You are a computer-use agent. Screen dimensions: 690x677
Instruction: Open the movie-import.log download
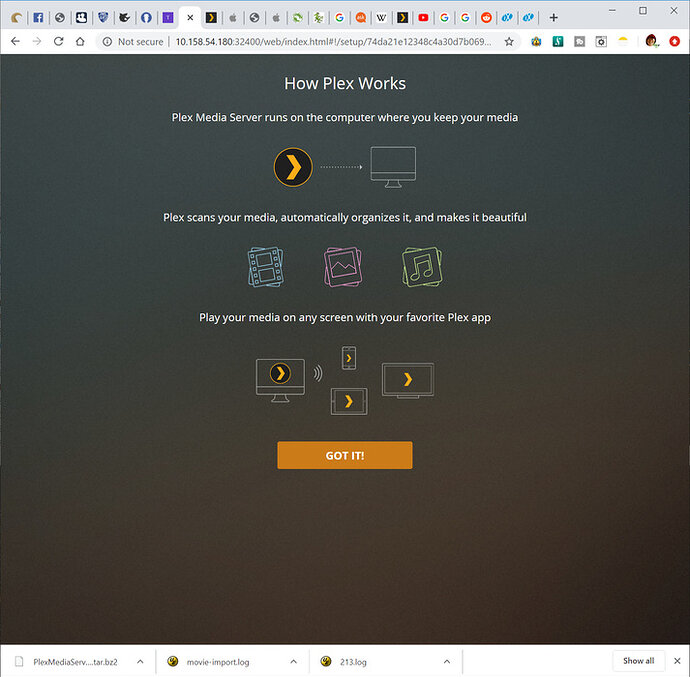pyautogui.click(x=220, y=662)
